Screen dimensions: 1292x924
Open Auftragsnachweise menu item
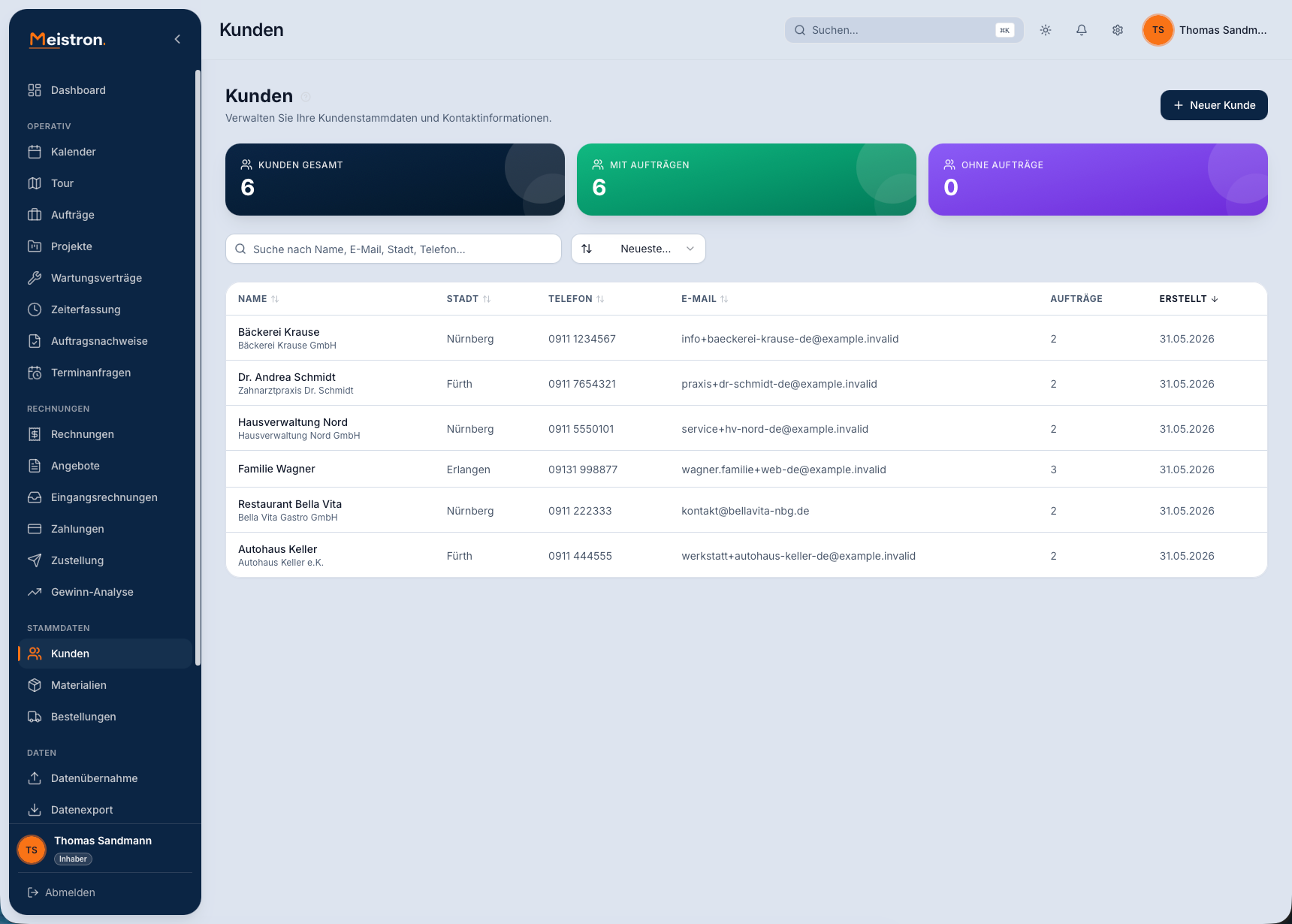click(x=105, y=341)
